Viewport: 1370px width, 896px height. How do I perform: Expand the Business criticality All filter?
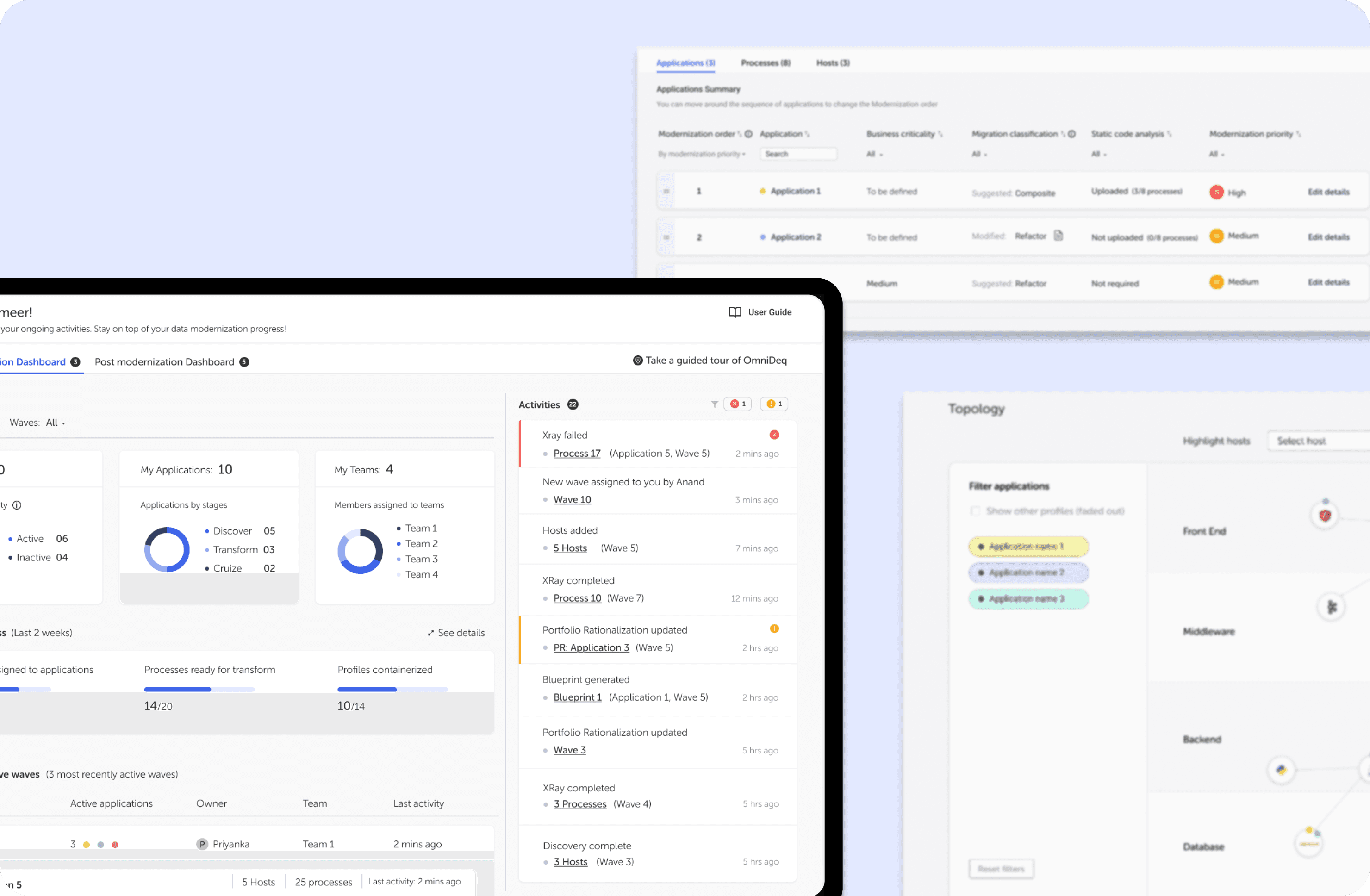(x=874, y=154)
